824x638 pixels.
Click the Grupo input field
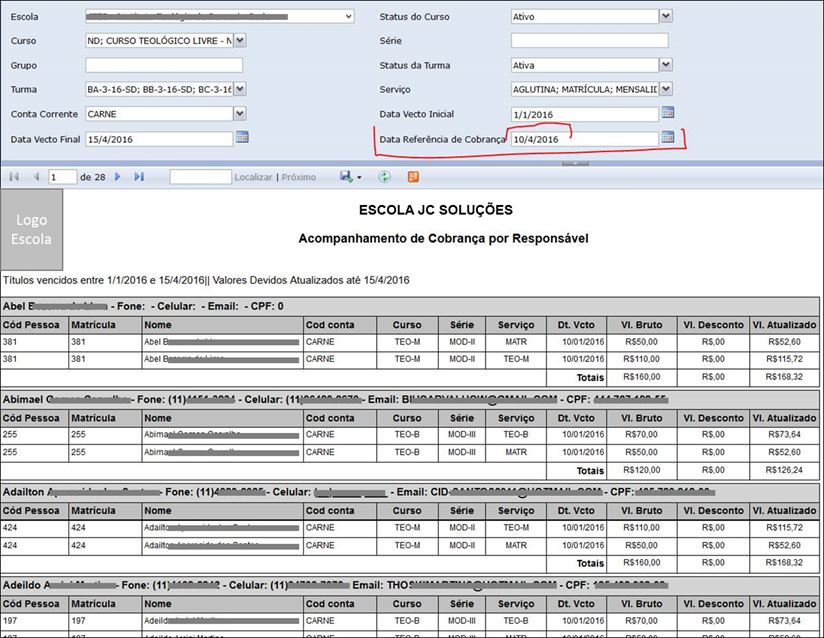coord(164,65)
